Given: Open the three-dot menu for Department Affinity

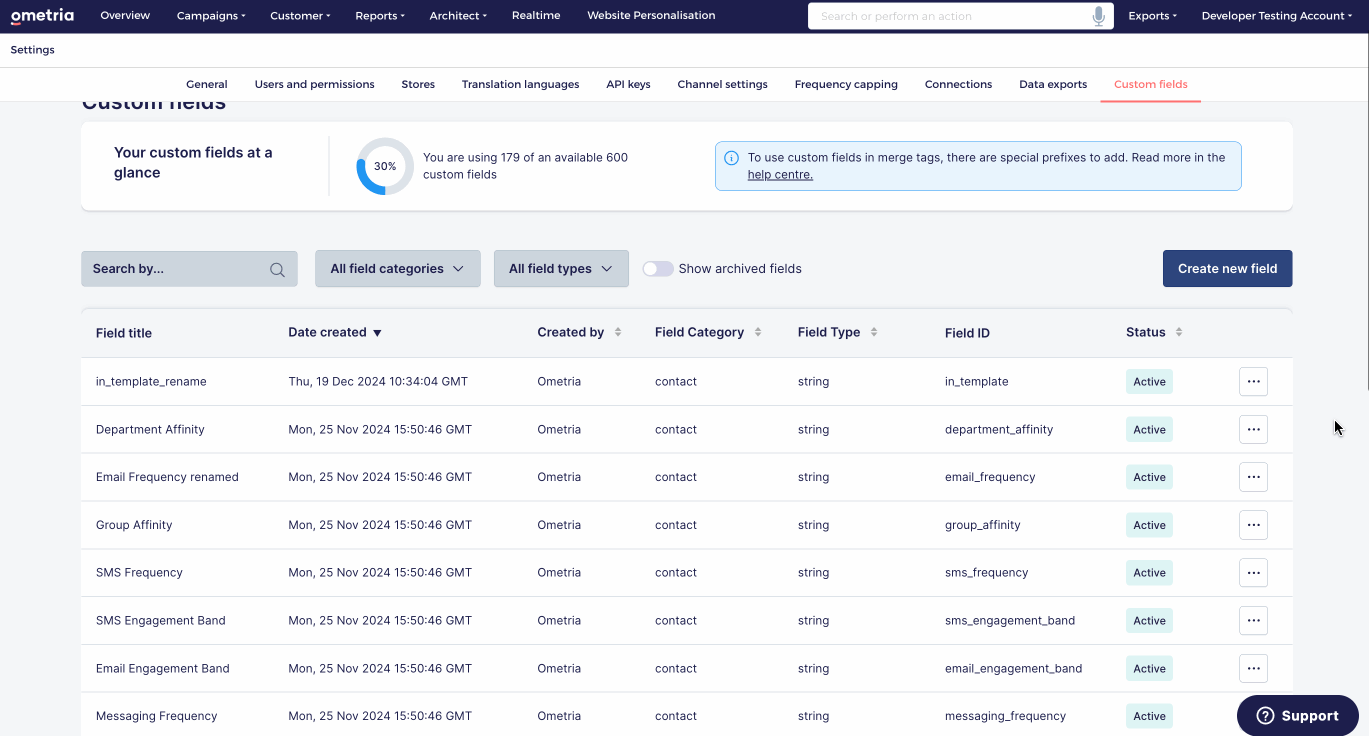Looking at the screenshot, I should [x=1253, y=429].
